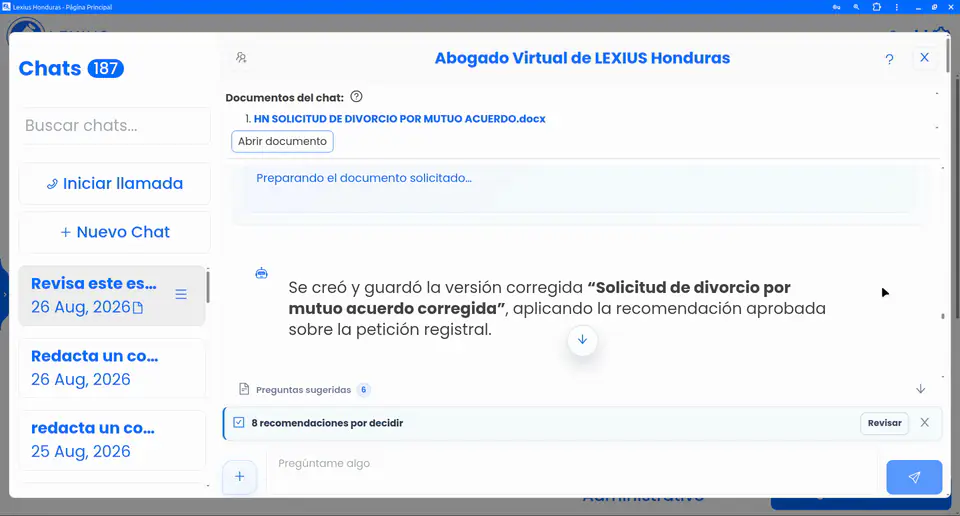This screenshot has height=516, width=960.
Task: Click the plus attach button beside input
Action: click(x=239, y=477)
